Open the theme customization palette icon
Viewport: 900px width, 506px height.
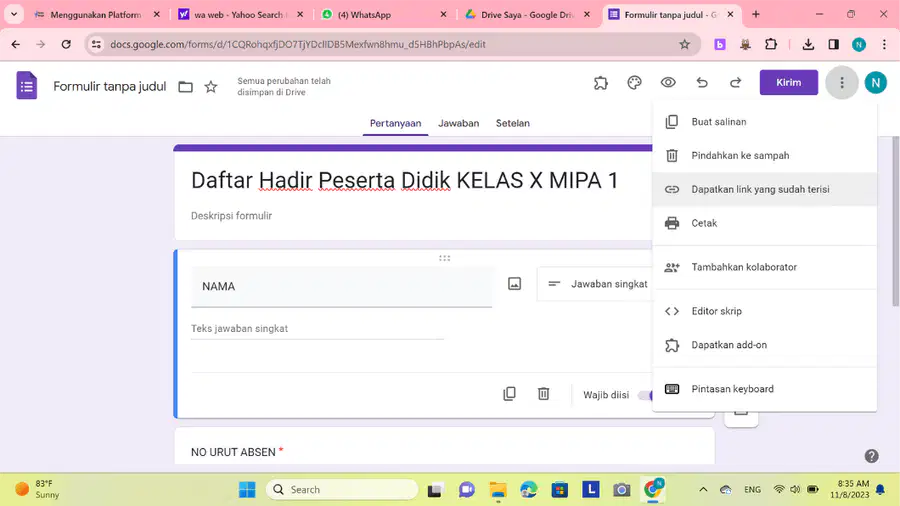634,83
